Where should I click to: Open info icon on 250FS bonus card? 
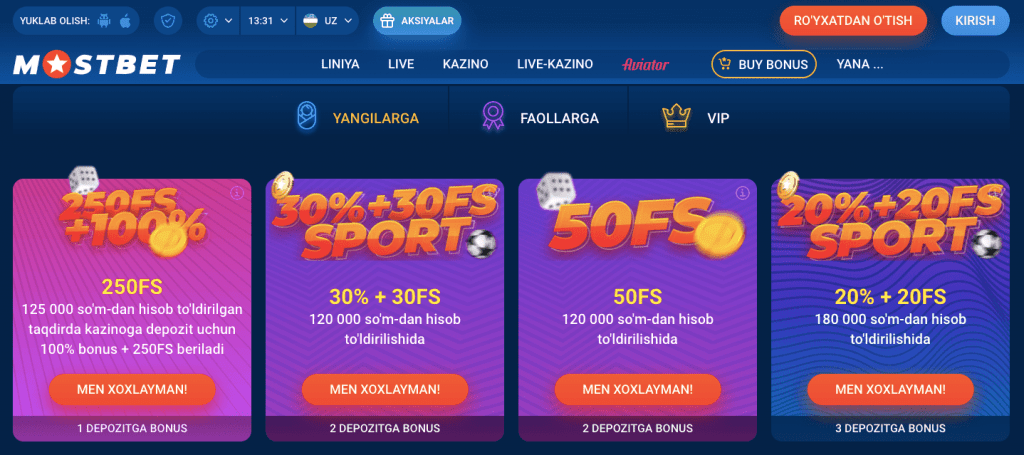point(237,193)
